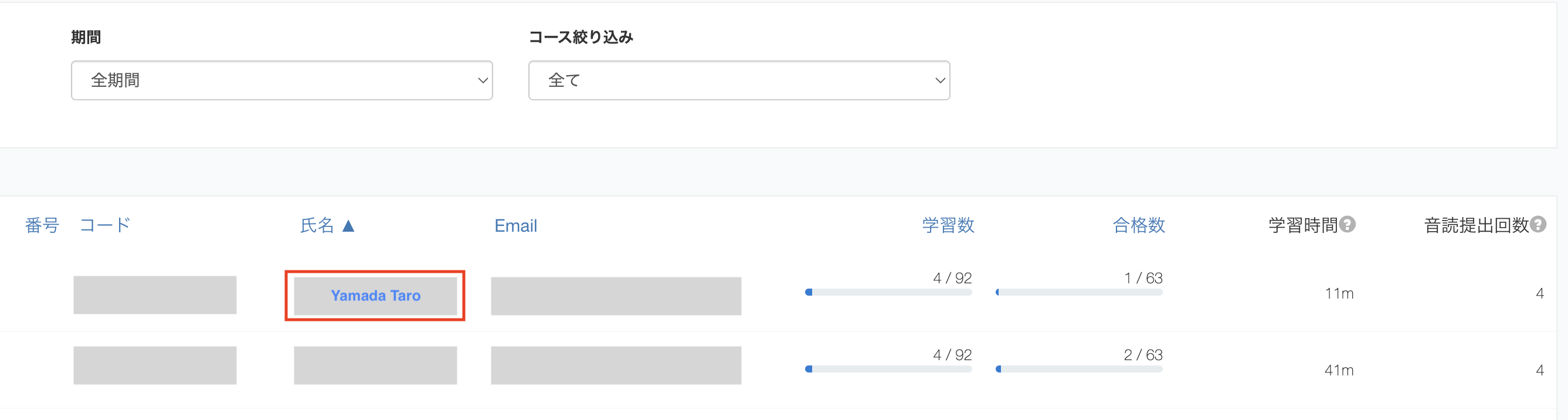Click the 学習数 progress bar in the 41m row
The height and width of the screenshot is (420, 1568).
point(888,369)
